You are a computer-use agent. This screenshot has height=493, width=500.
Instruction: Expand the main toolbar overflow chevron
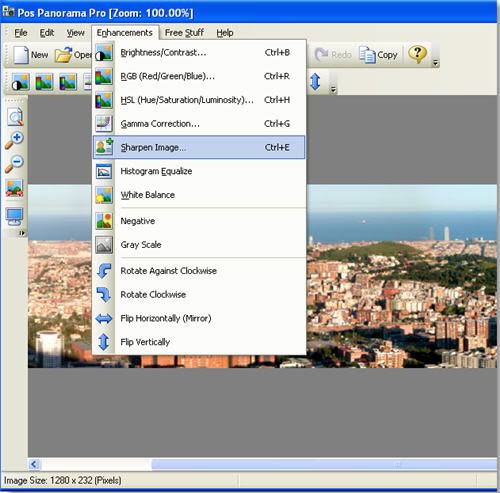[x=435, y=62]
